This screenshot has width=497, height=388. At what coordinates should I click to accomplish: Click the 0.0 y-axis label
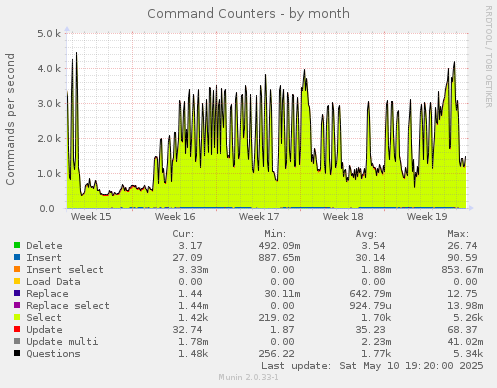[47, 209]
